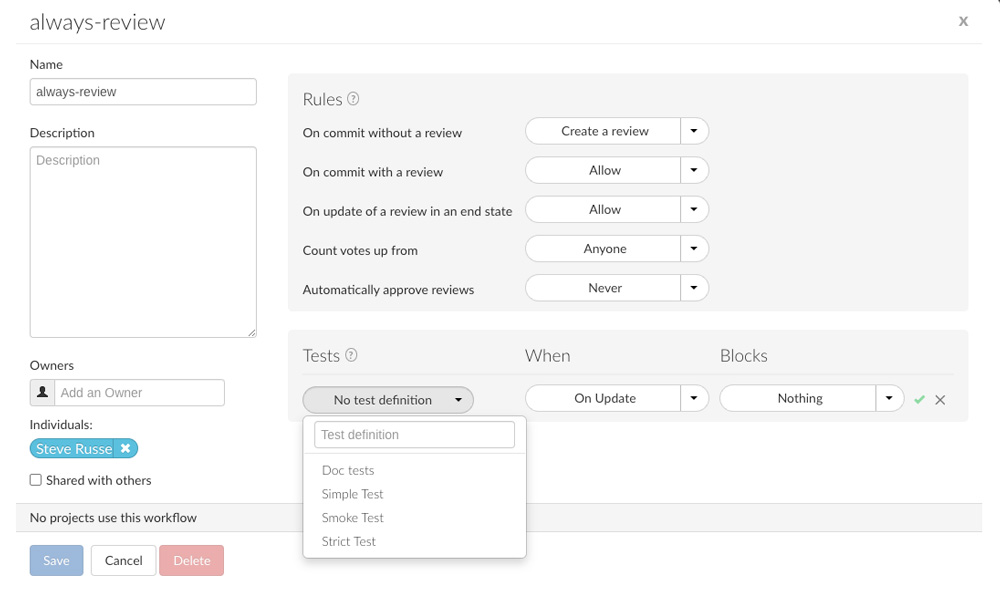Viewport: 1000px width, 591px height.
Task: Choose Strict Test from the test list
Action: tap(348, 541)
